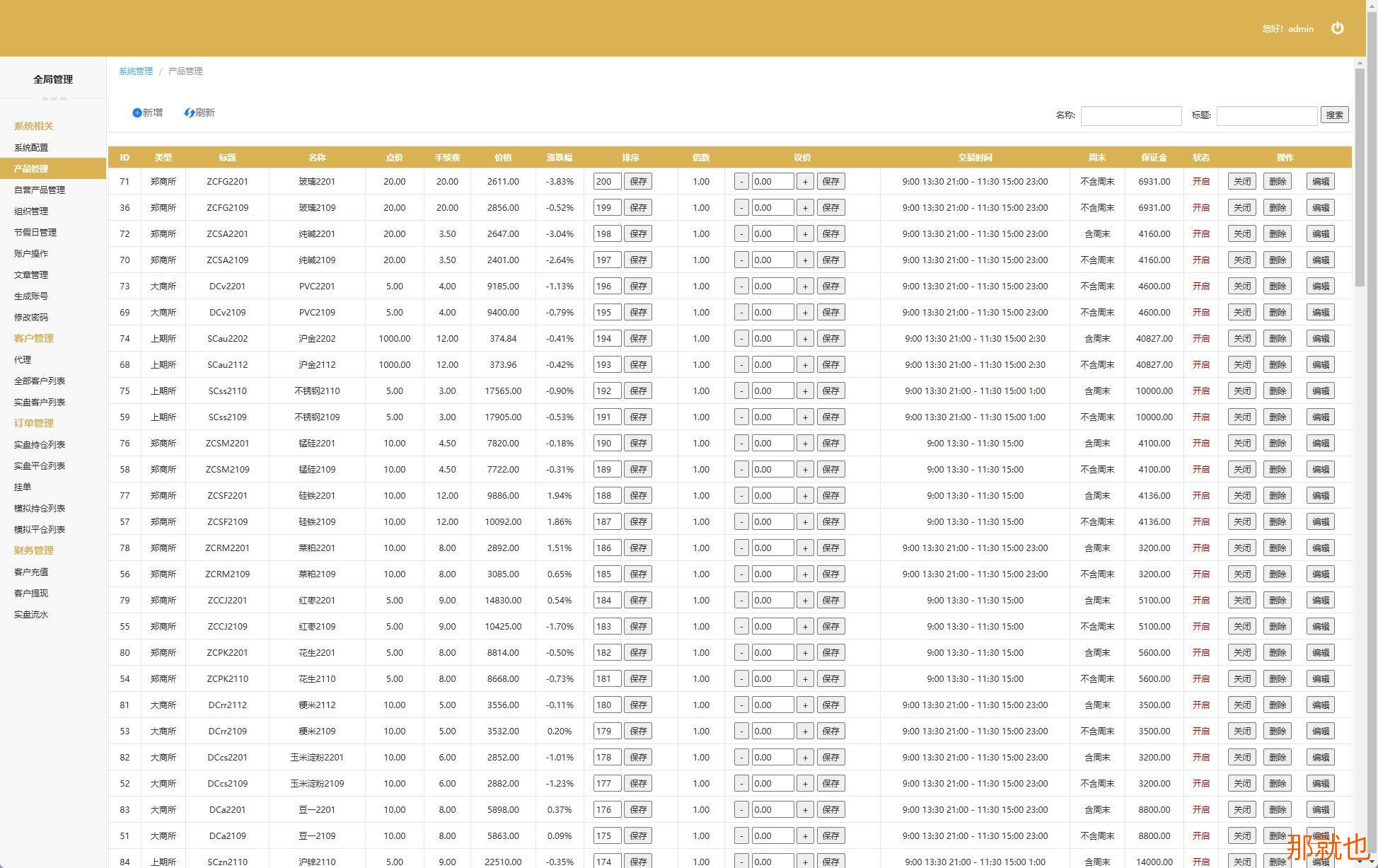
Task: Edit the 锰硅2201 product
Action: point(1320,444)
